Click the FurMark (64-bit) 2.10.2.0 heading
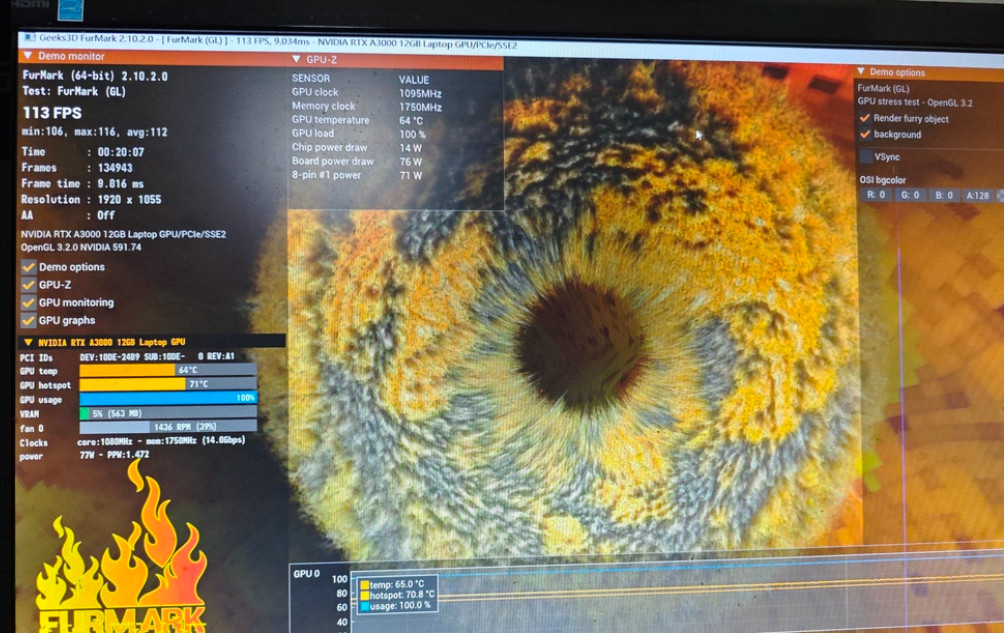1004x633 pixels. [95, 76]
